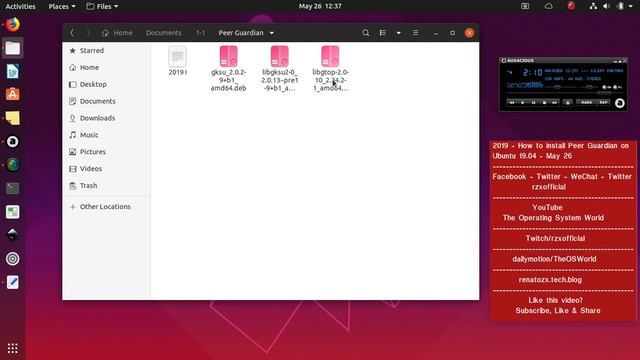
Task: Open Pictures in the sidebar
Action: pos(106,152)
